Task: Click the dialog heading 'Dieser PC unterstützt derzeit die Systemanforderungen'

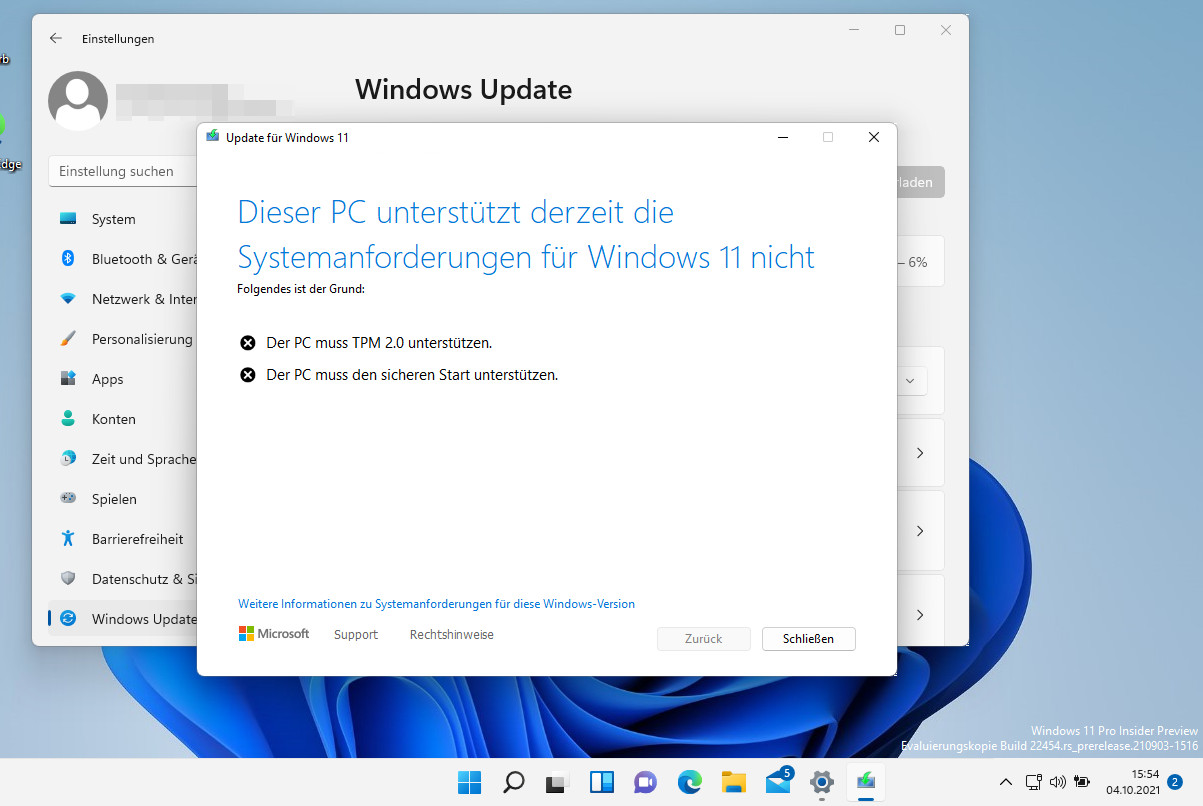Action: coord(526,235)
